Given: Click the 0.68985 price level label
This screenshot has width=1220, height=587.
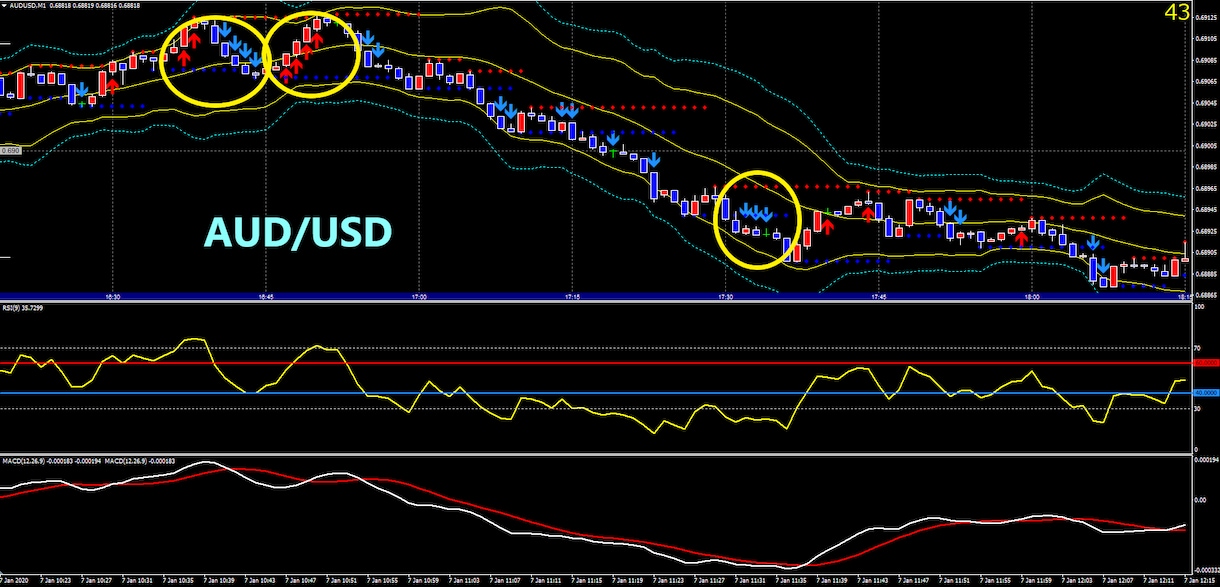Looking at the screenshot, I should tap(1206, 167).
